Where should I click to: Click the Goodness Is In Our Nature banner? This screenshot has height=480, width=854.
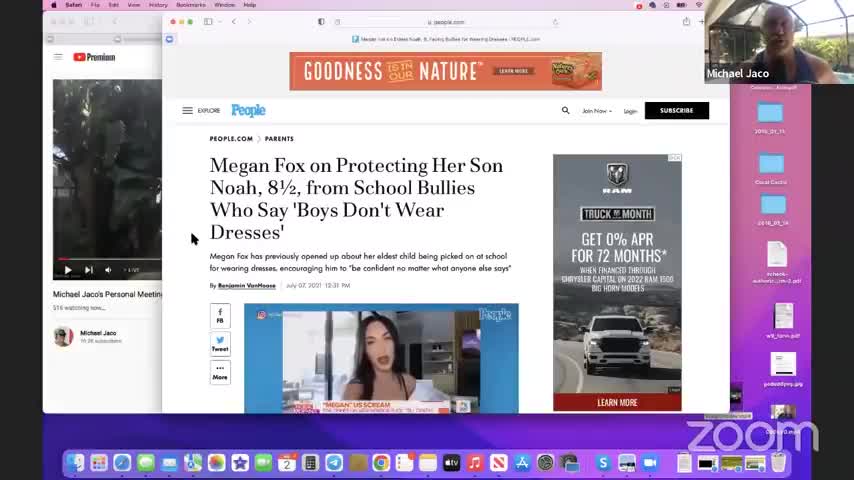click(x=446, y=71)
